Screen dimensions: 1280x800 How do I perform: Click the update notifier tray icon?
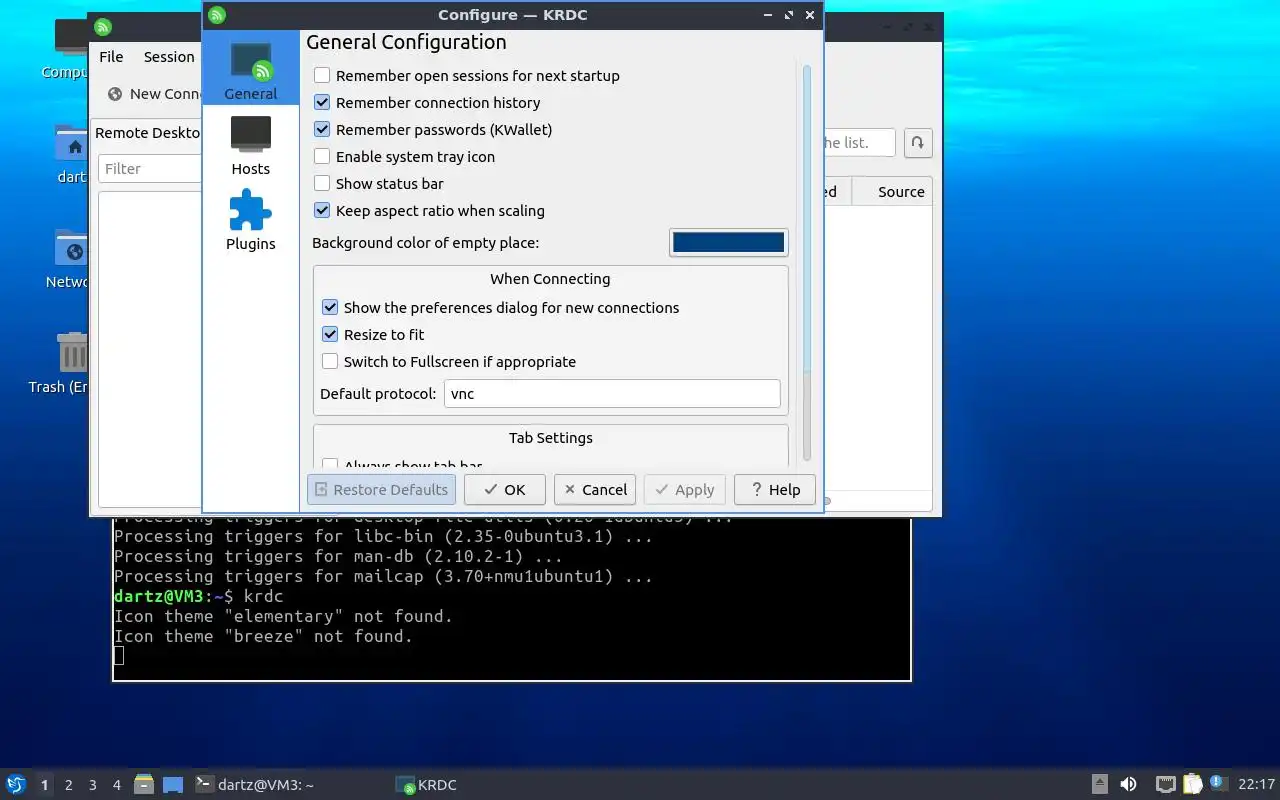[1217, 783]
